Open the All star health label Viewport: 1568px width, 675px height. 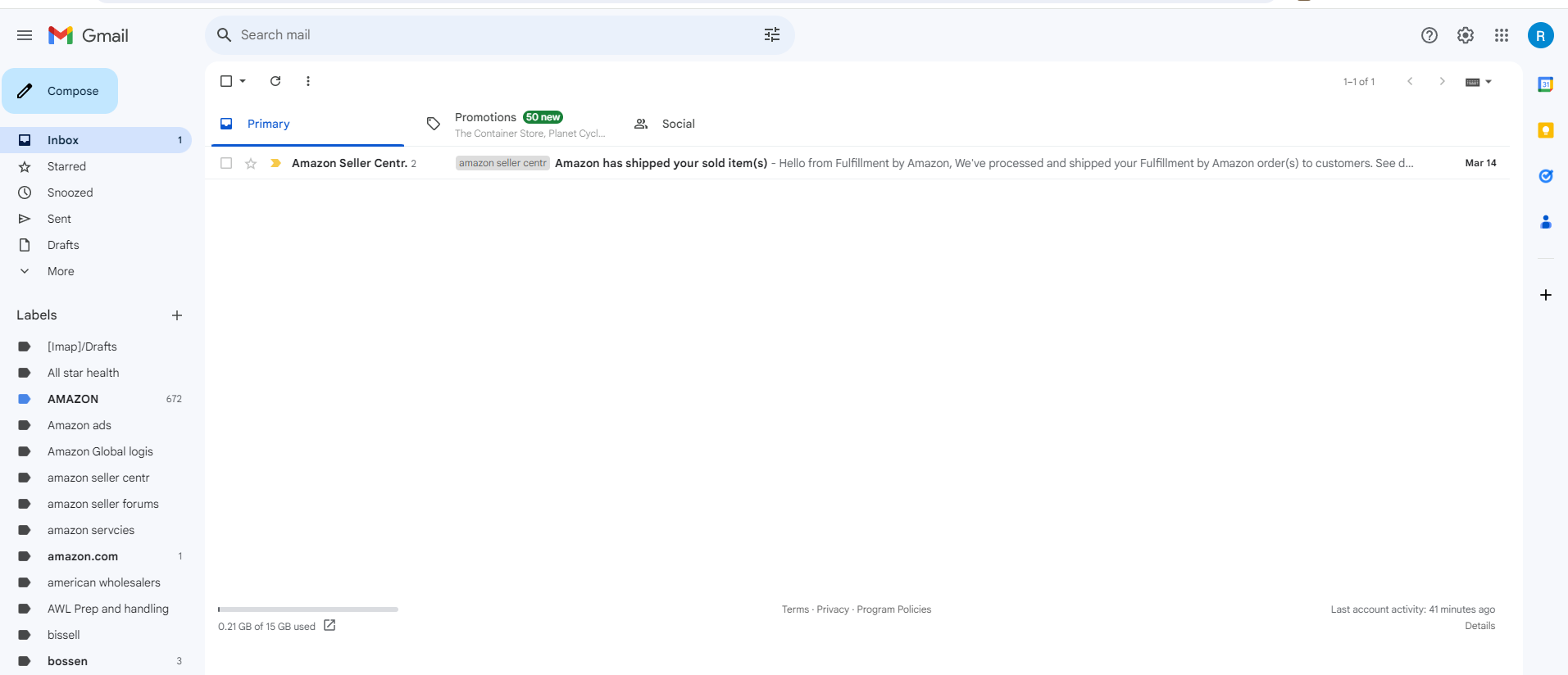coord(96,373)
